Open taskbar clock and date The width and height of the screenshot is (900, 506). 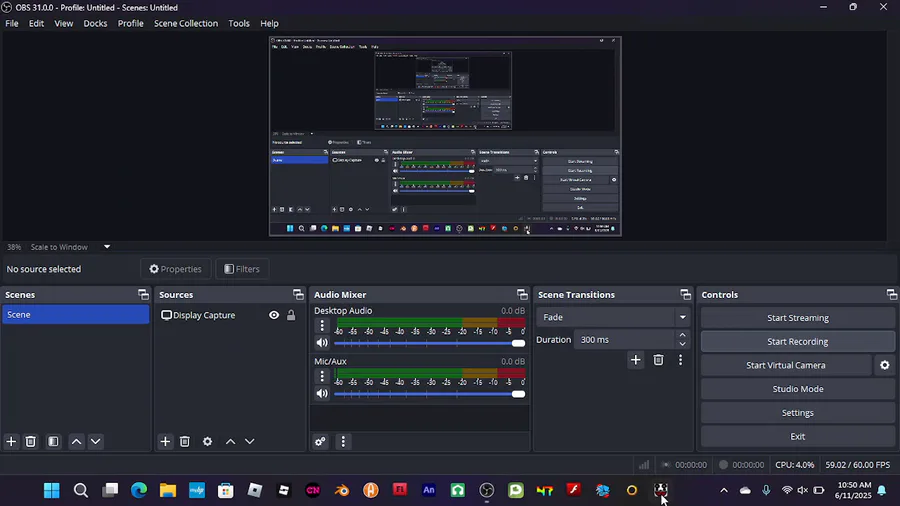(853, 490)
